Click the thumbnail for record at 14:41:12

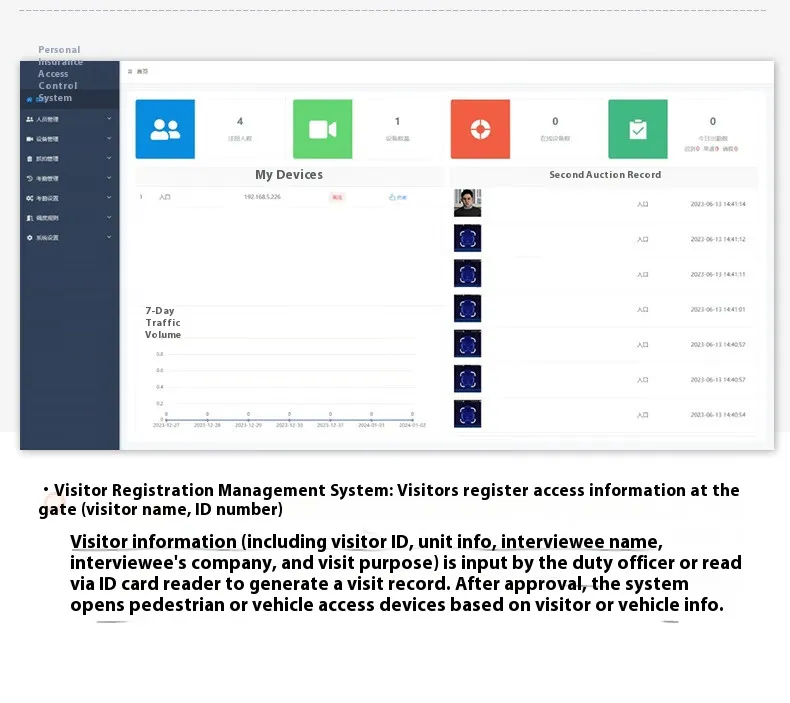point(467,239)
